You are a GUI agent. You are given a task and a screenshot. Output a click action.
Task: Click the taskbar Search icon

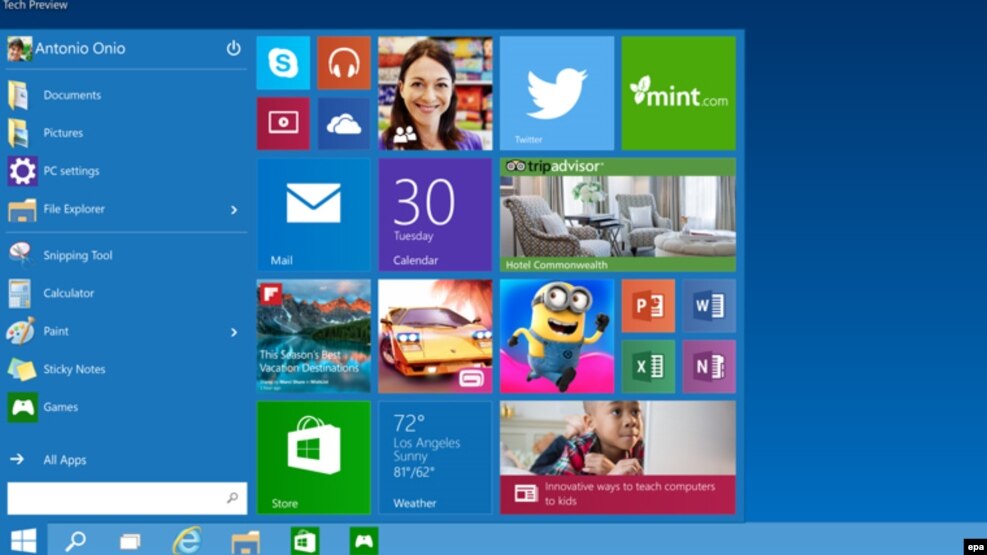coord(76,540)
